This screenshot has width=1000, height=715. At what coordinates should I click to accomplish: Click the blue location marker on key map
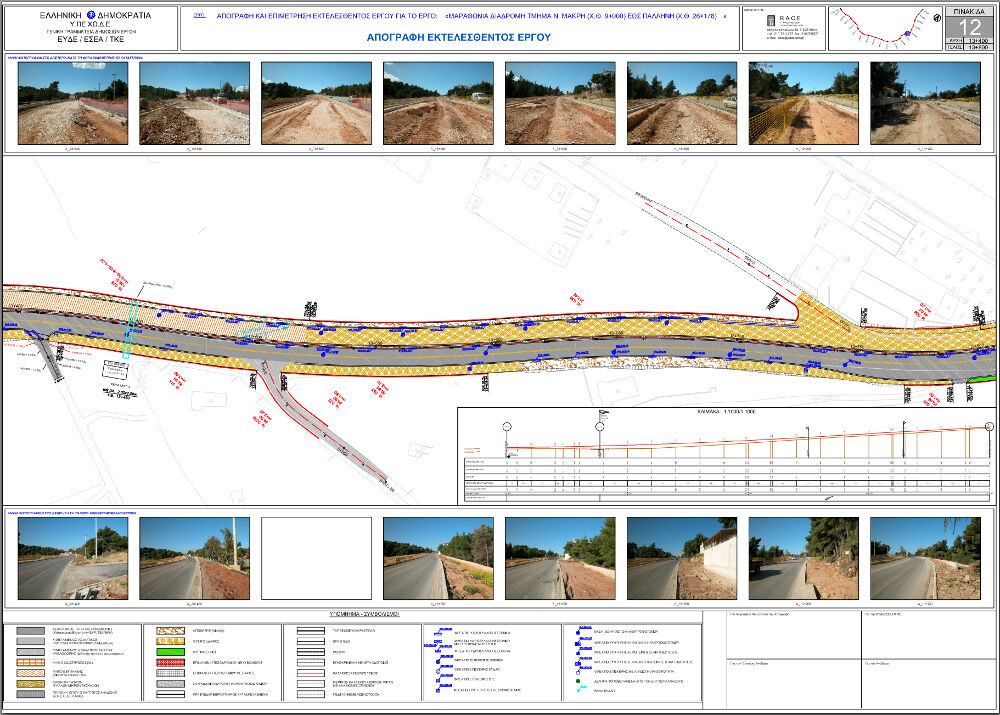point(906,33)
